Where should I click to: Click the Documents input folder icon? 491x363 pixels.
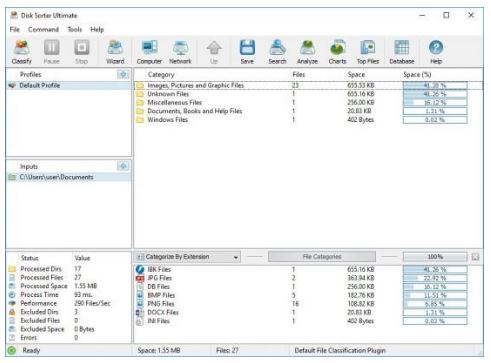(x=12, y=177)
